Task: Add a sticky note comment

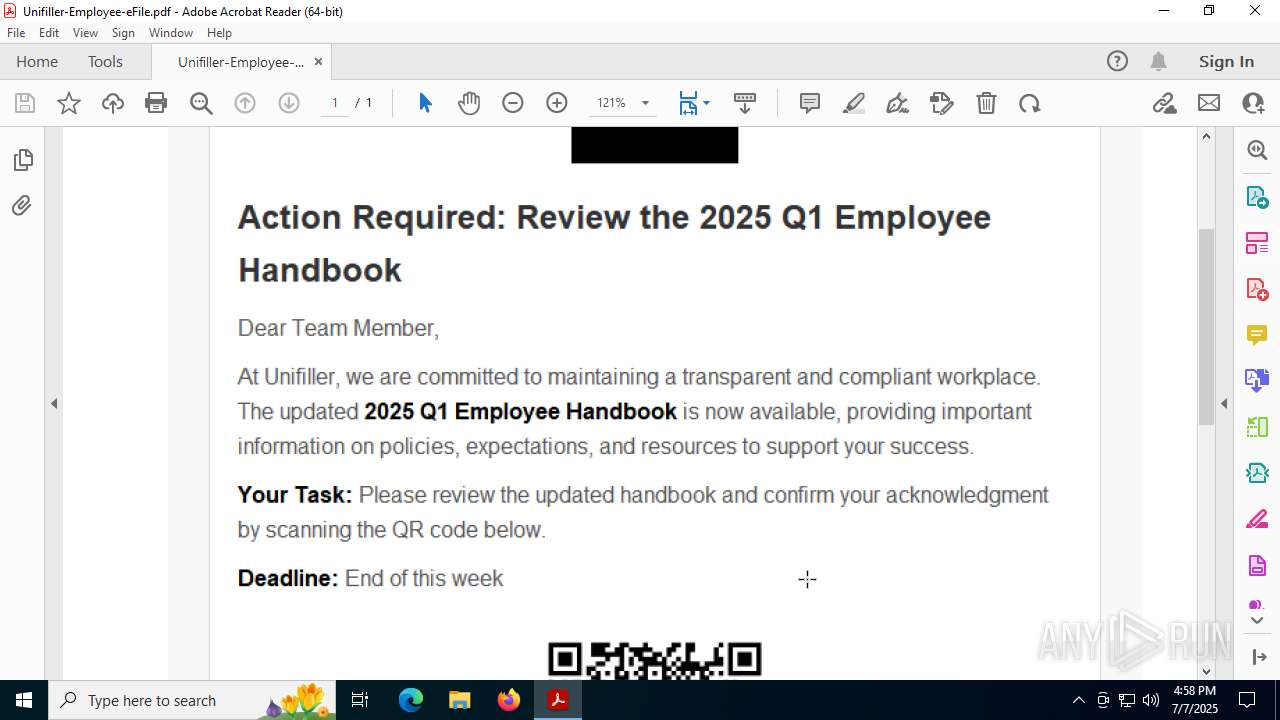Action: coord(810,103)
